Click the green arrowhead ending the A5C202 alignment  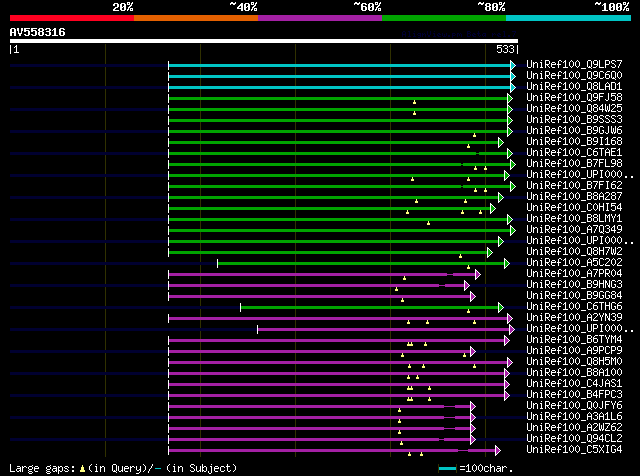coord(507,264)
